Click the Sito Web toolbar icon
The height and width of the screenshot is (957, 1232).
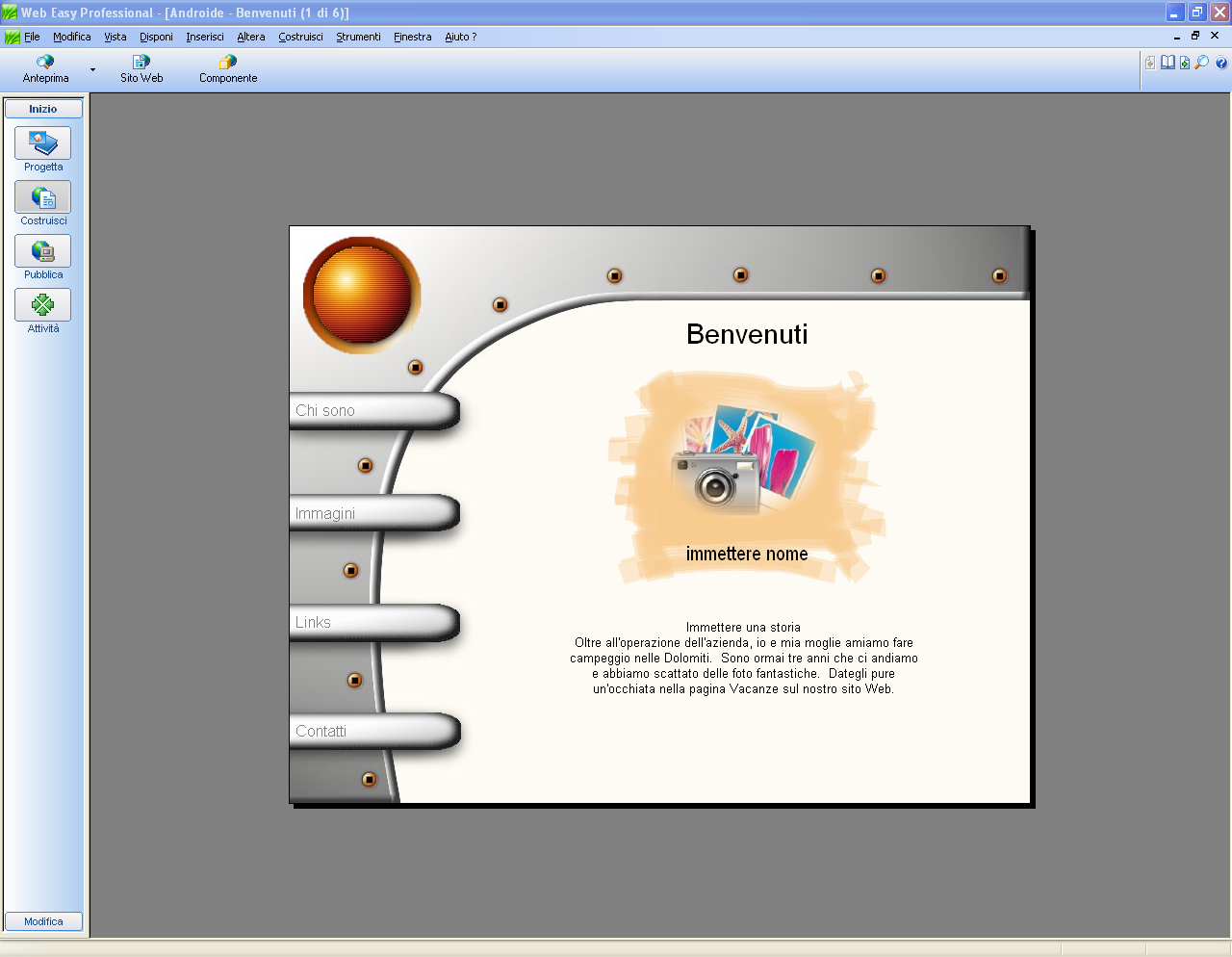(x=141, y=63)
